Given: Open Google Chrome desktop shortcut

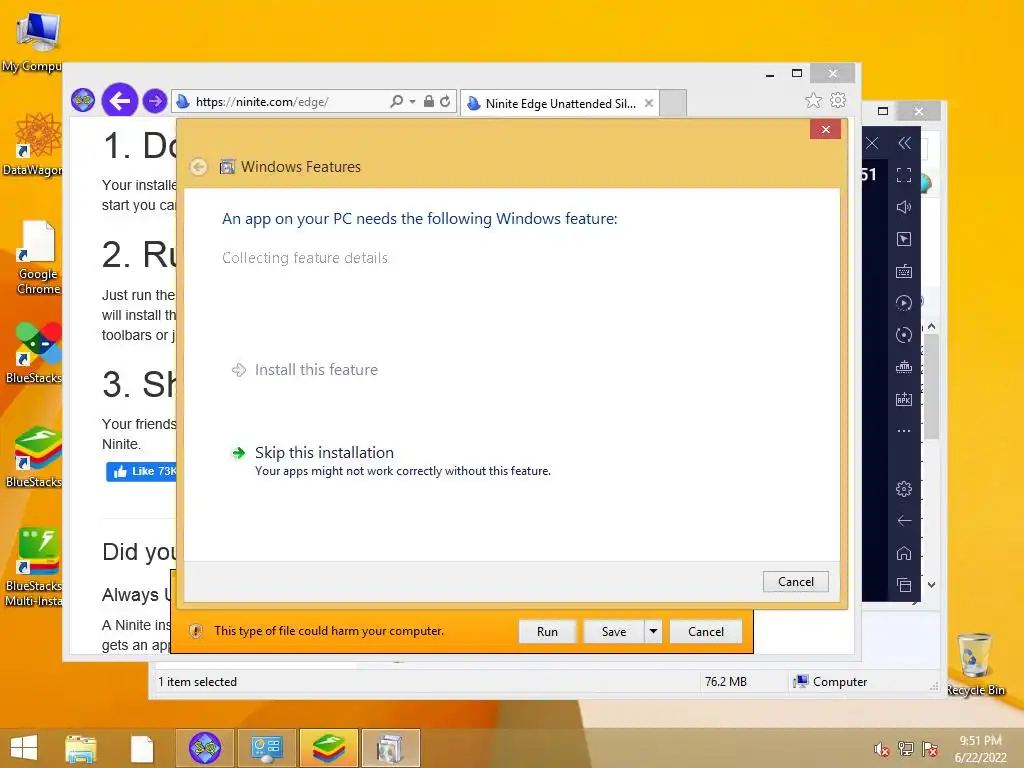Looking at the screenshot, I should [38, 258].
